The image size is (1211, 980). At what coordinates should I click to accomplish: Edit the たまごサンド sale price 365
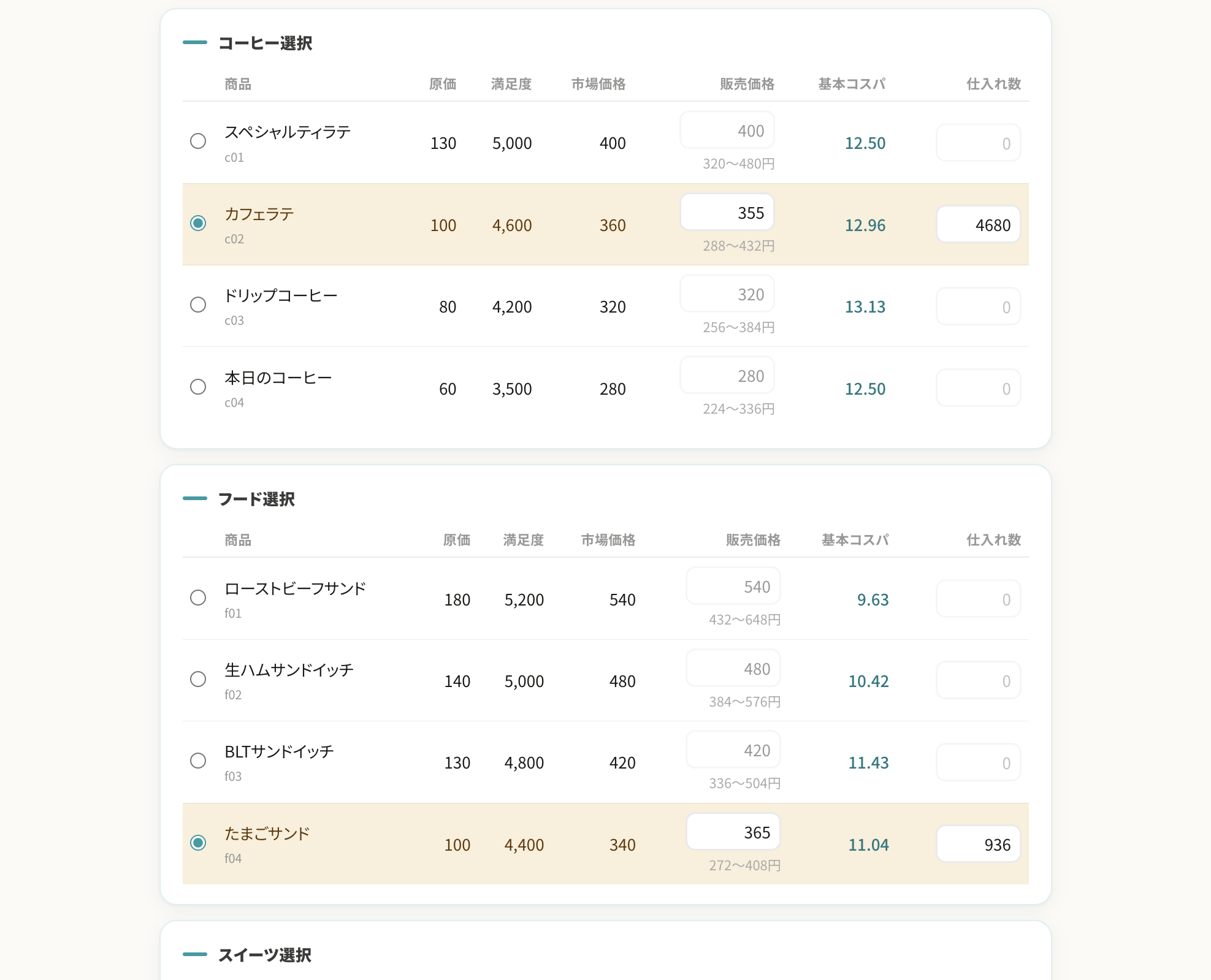pyautogui.click(x=733, y=832)
